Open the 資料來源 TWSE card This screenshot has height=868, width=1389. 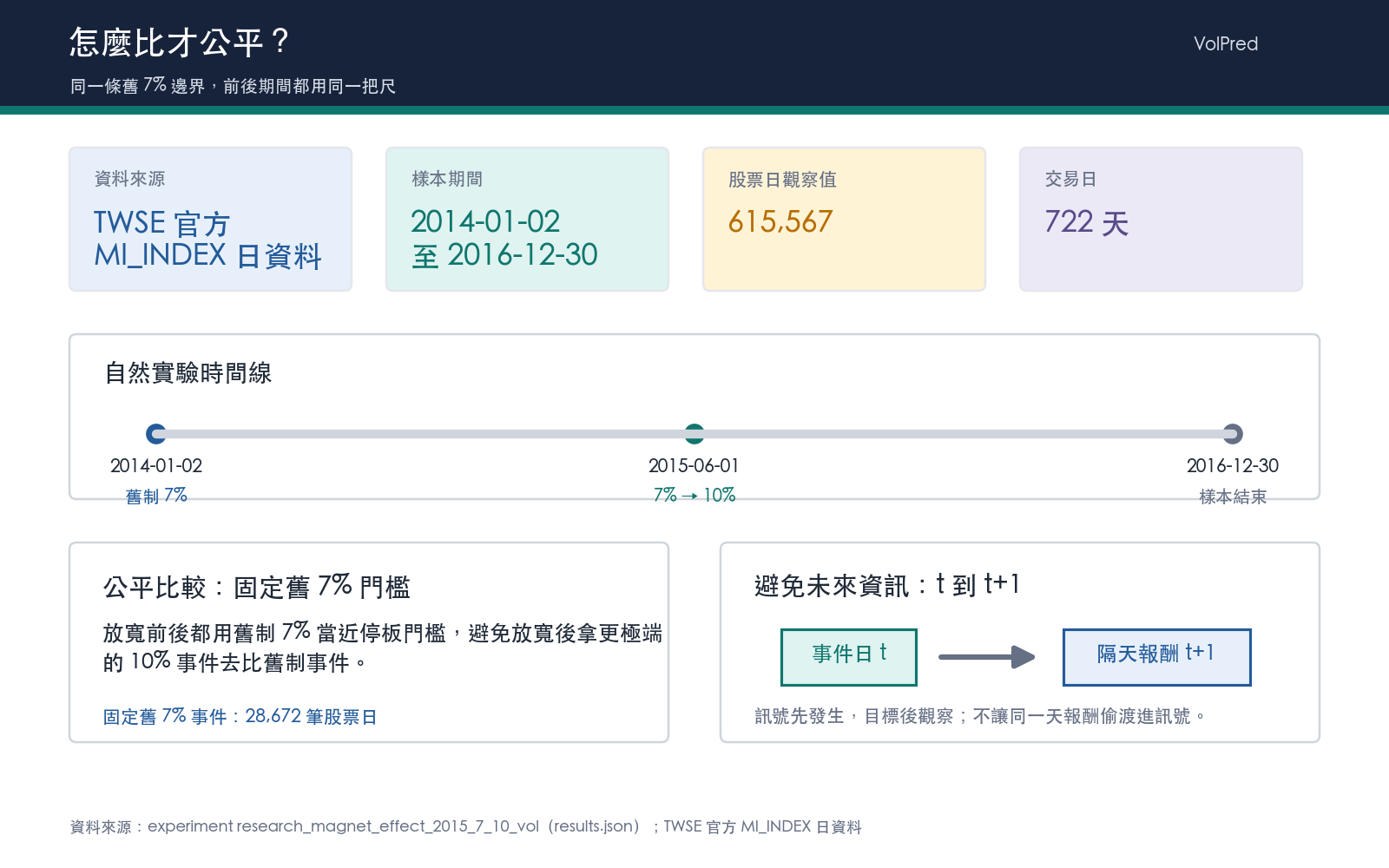tap(211, 219)
